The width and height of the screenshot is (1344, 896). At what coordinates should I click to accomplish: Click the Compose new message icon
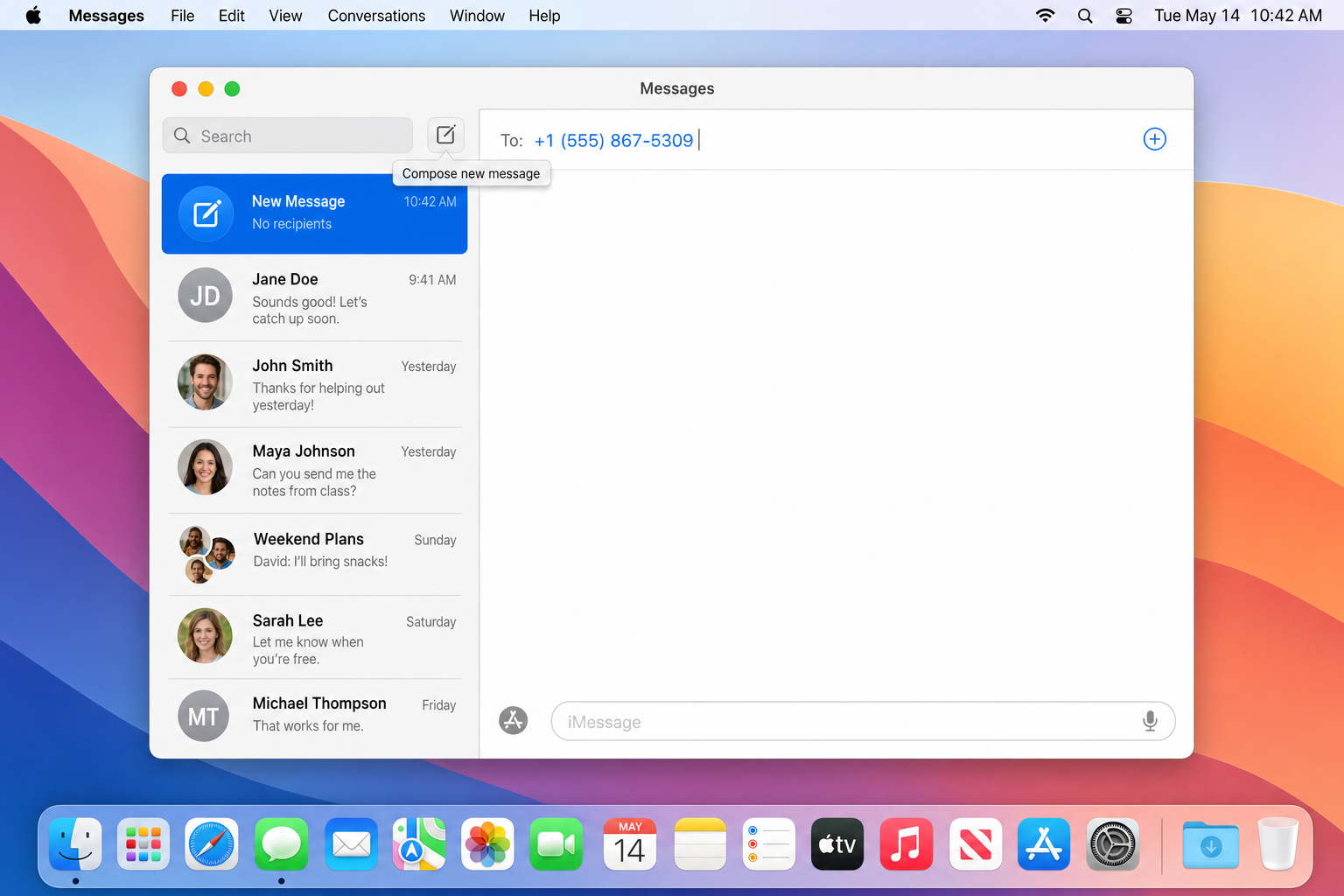[x=445, y=135]
